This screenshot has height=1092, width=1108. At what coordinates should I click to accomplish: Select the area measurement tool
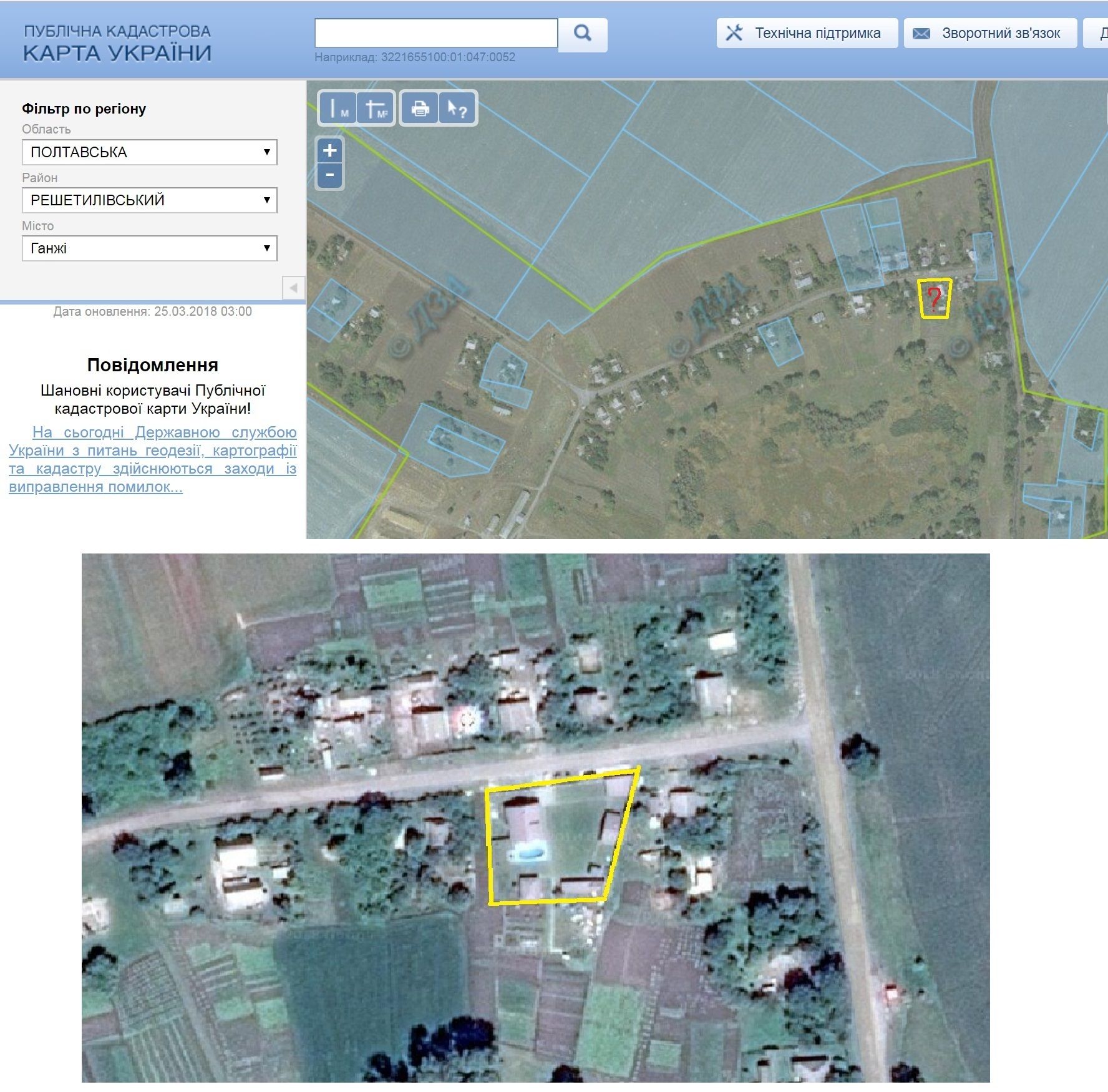[x=376, y=109]
